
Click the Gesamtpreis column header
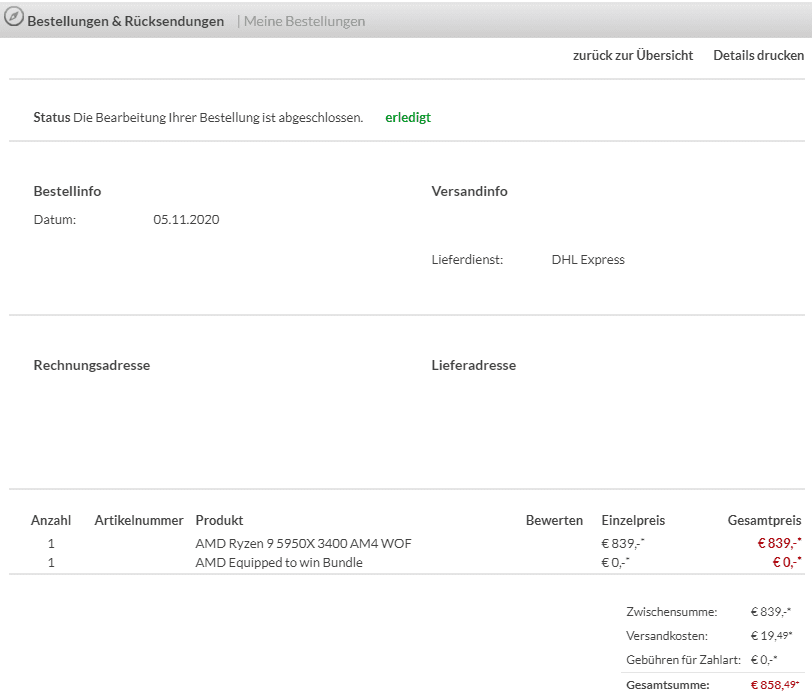(764, 520)
